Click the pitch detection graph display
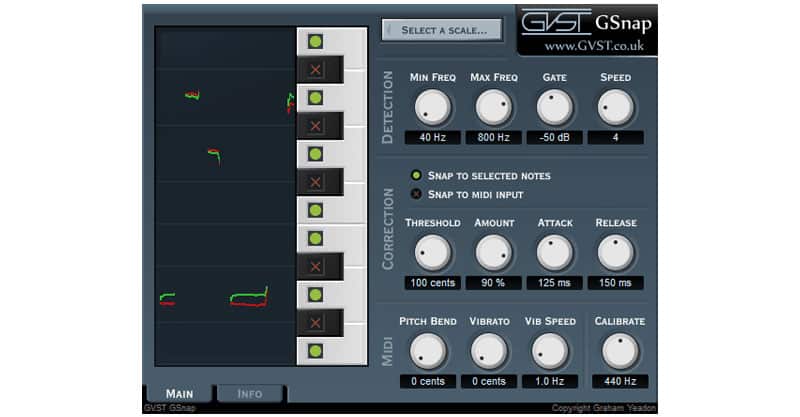 coord(226,197)
